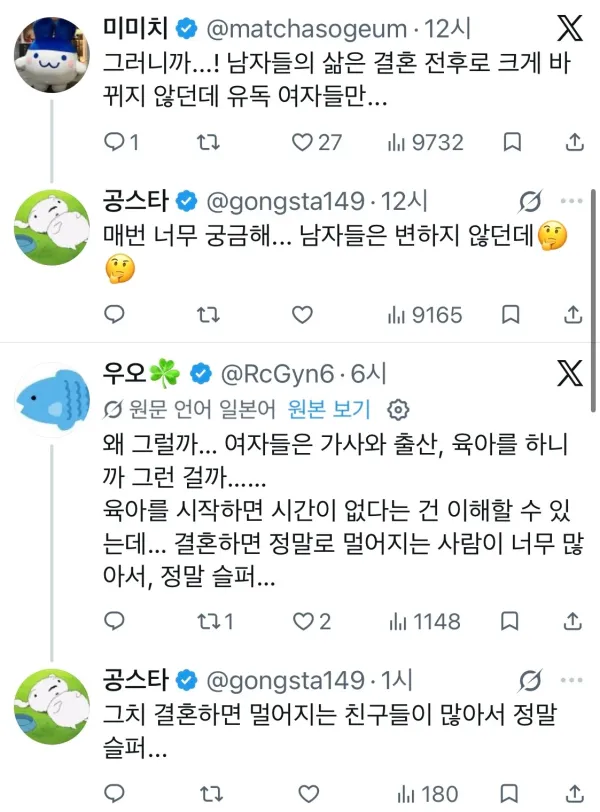This screenshot has height=812, width=600.
Task: Click the vertical scrollbar on right edge
Action: pos(593,300)
